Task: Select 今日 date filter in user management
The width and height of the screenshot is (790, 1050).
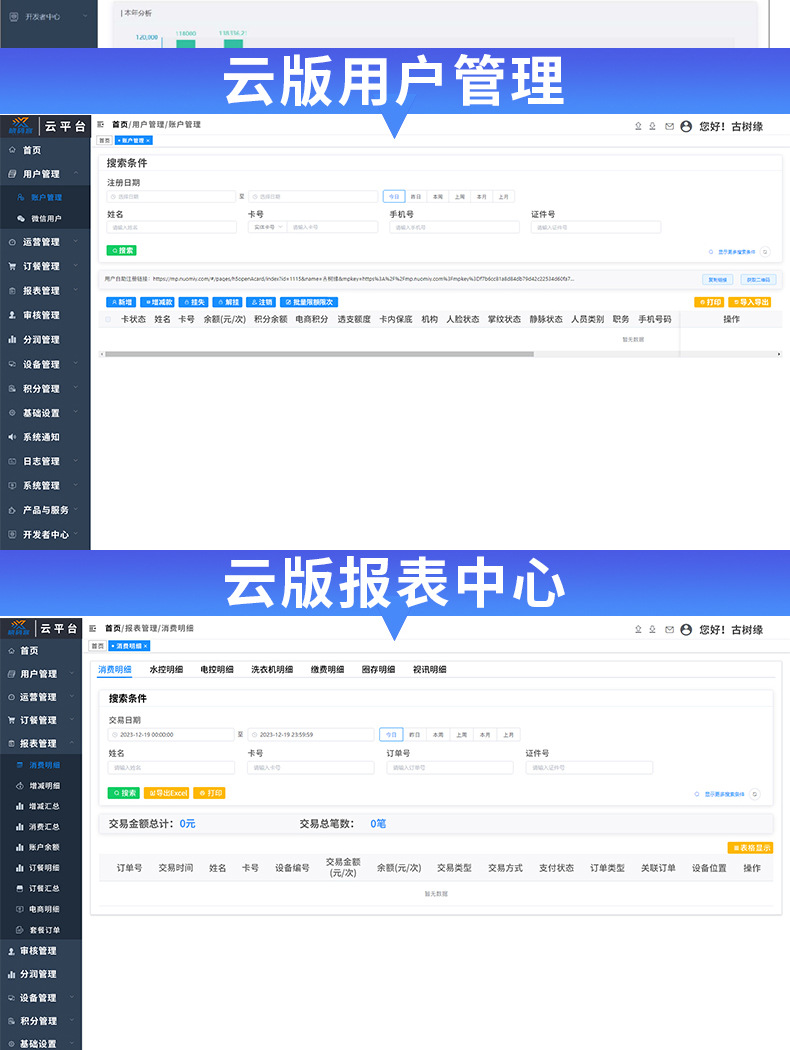Action: (394, 196)
